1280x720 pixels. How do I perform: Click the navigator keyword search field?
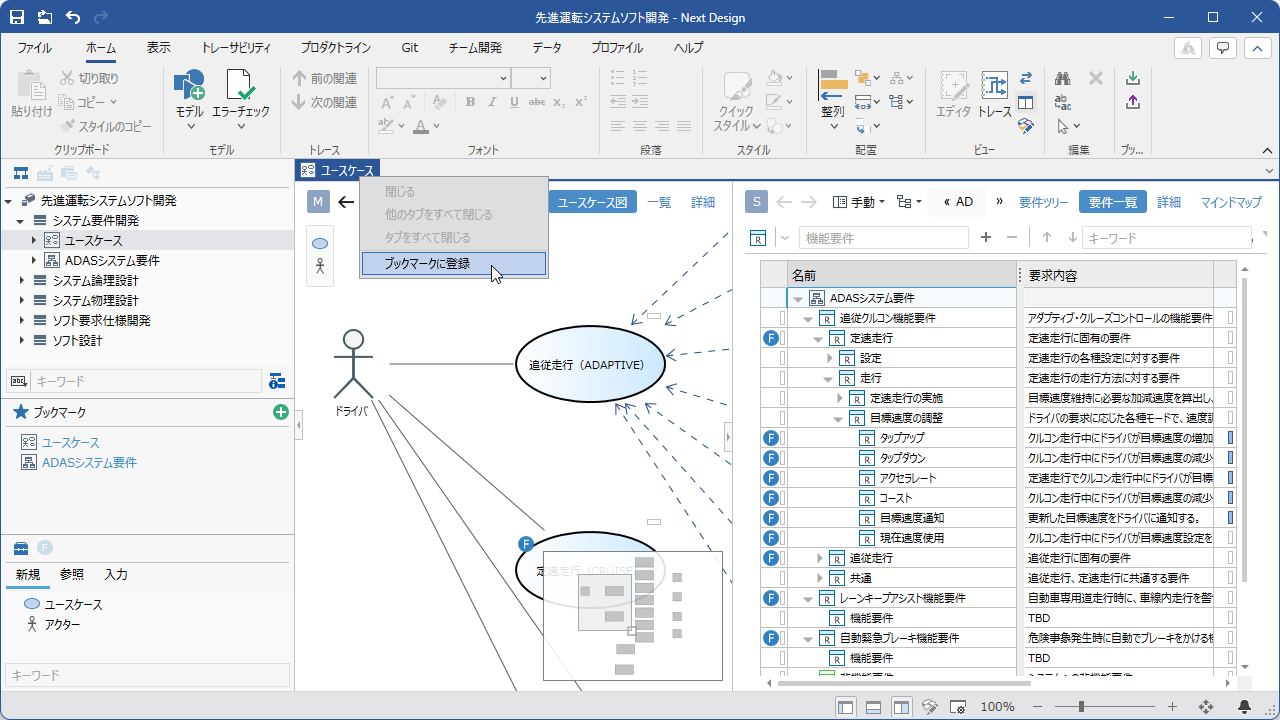[x=145, y=381]
